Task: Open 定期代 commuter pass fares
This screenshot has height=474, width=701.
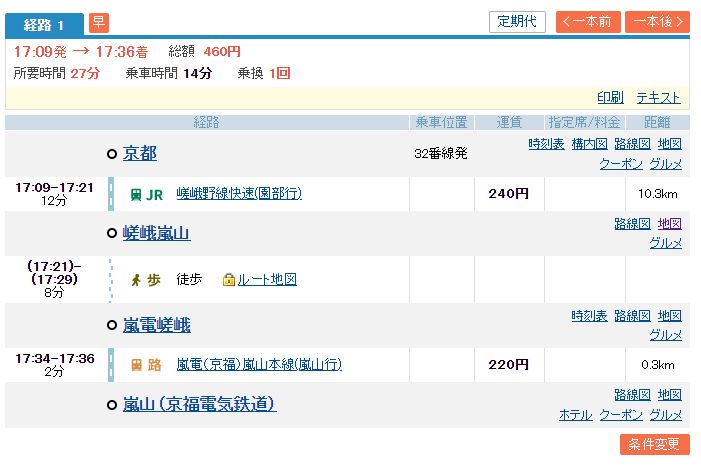Action: click(518, 22)
